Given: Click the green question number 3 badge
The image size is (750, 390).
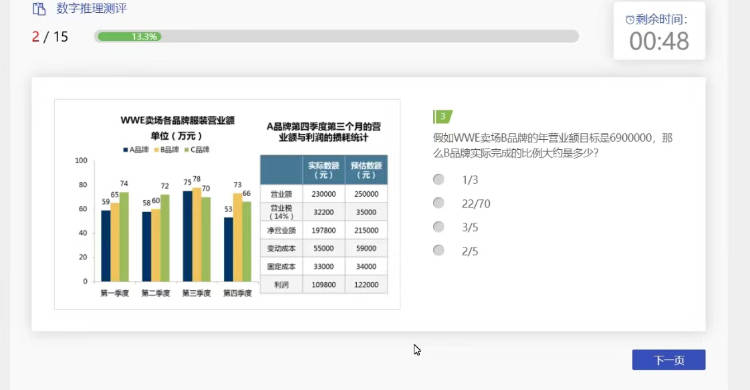Looking at the screenshot, I should pyautogui.click(x=443, y=116).
